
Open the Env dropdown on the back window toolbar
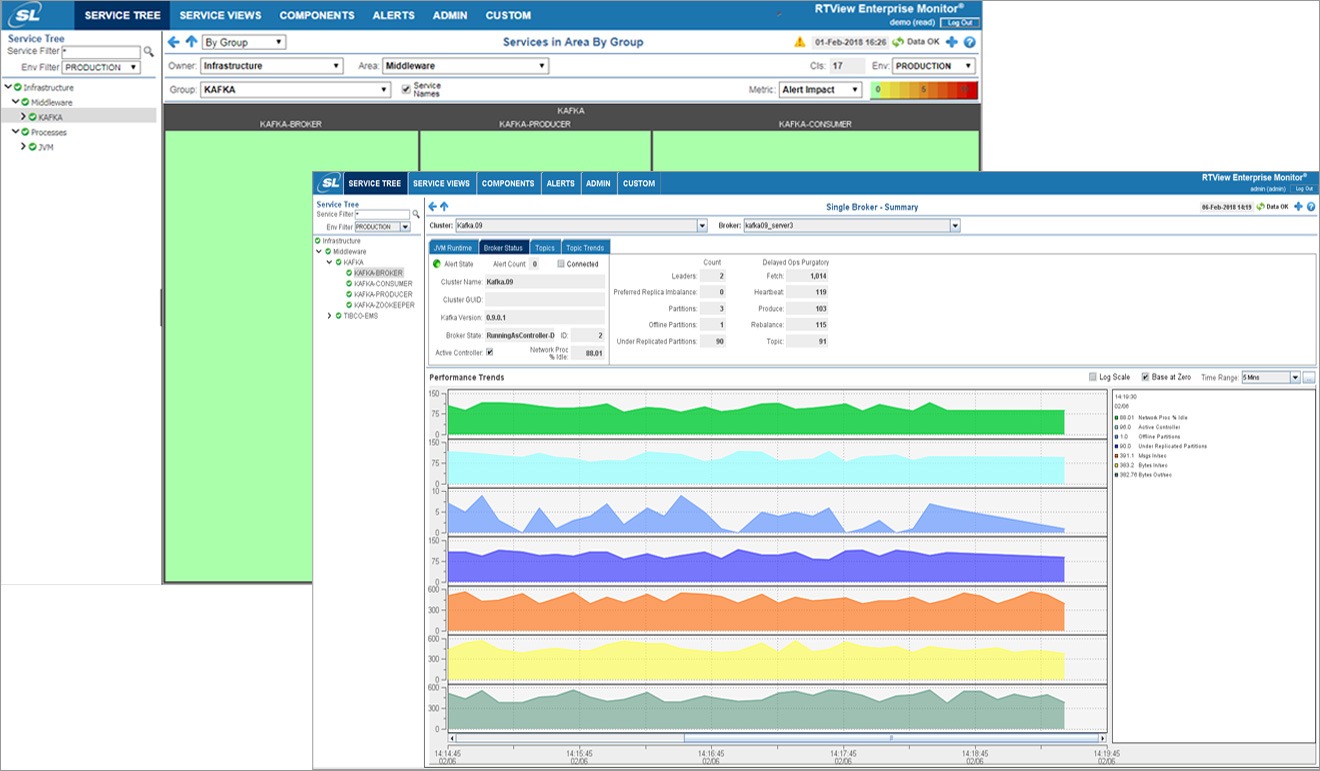(x=934, y=66)
